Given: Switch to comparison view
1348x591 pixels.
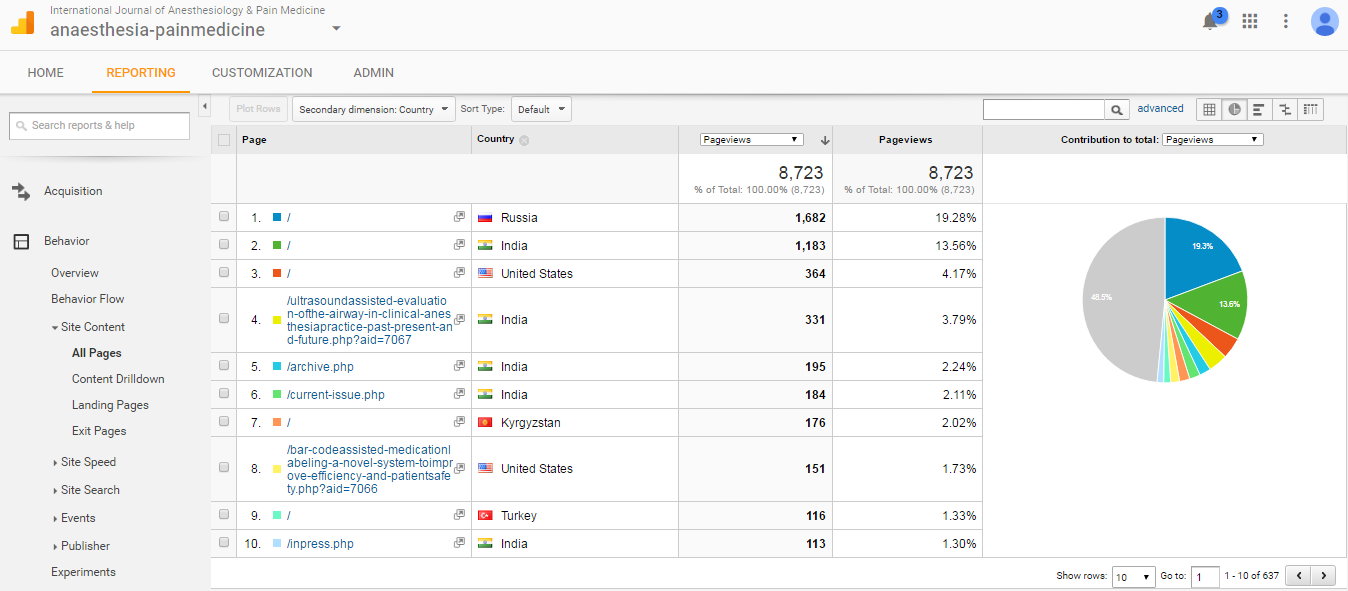Looking at the screenshot, I should [1285, 109].
